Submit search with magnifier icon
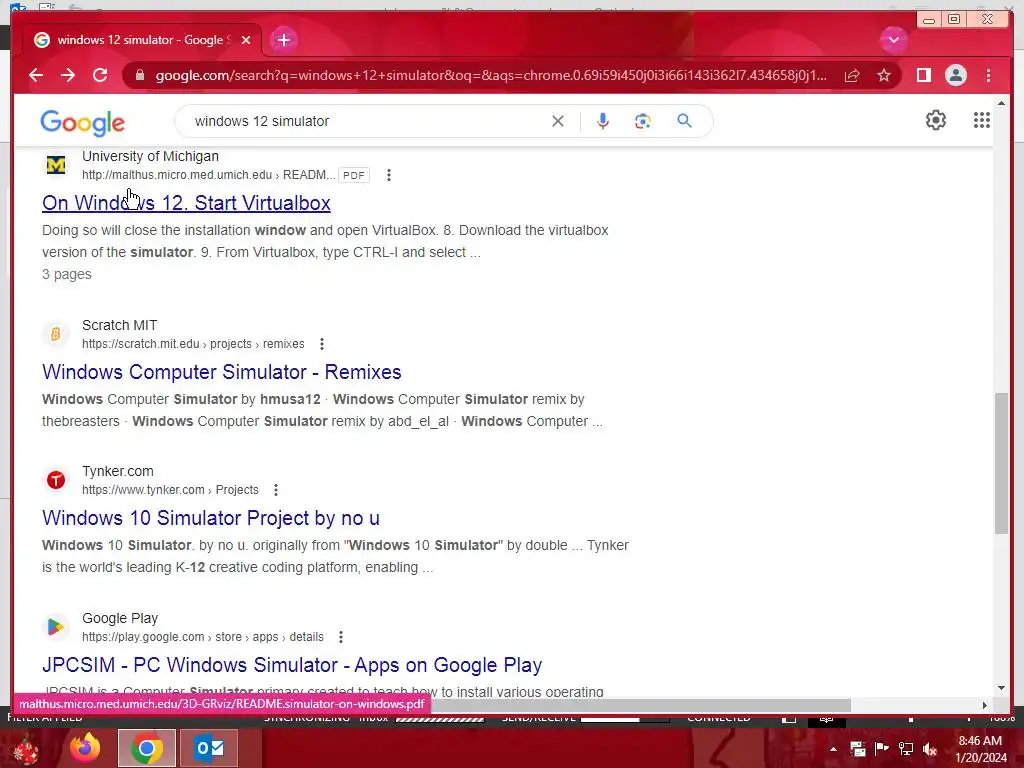 tap(684, 121)
